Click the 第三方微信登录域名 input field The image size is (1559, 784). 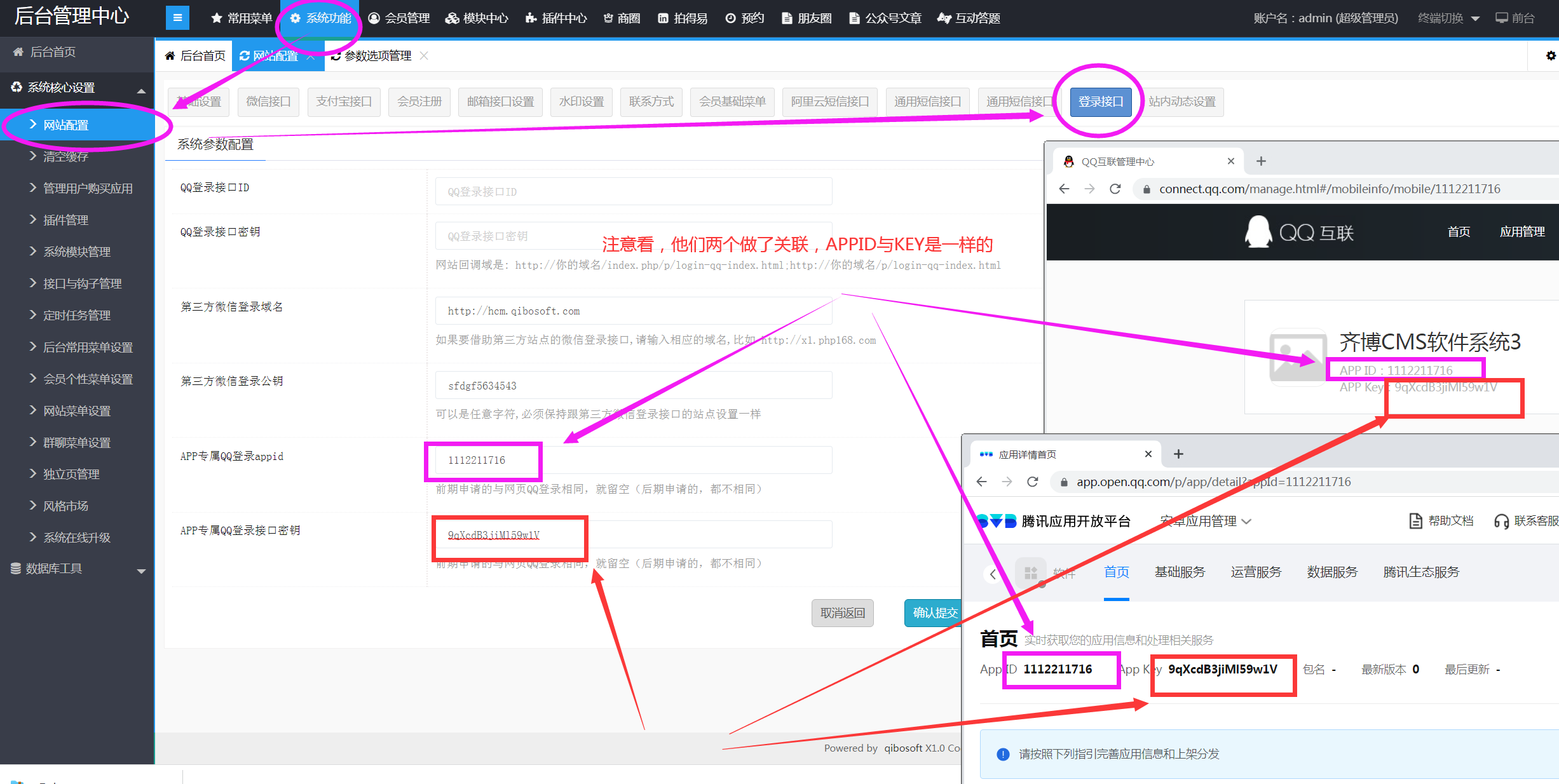point(634,311)
